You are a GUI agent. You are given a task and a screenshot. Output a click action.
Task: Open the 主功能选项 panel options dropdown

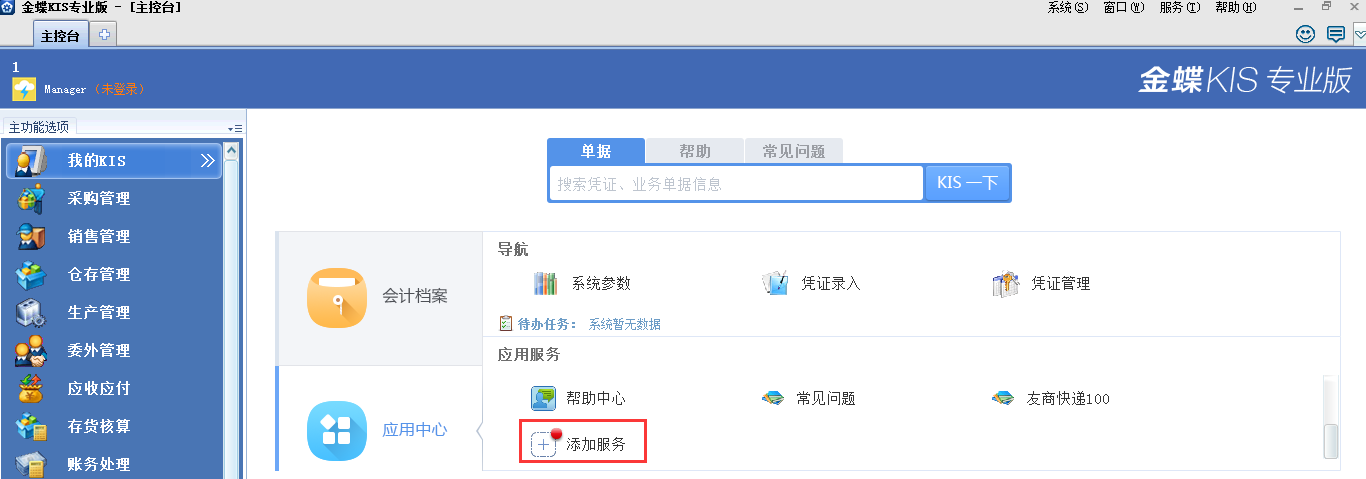(235, 128)
